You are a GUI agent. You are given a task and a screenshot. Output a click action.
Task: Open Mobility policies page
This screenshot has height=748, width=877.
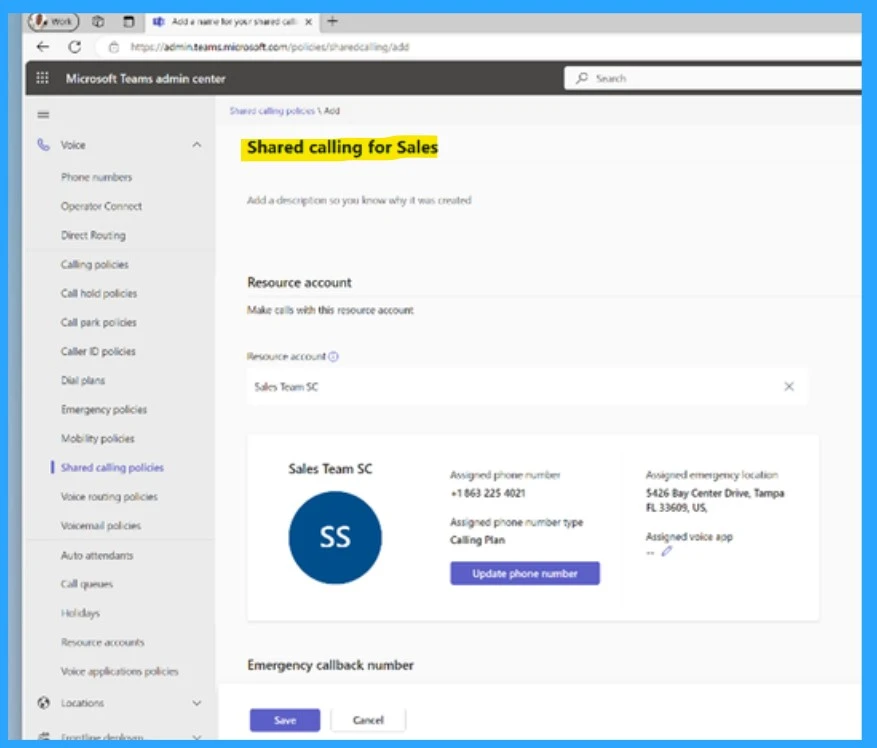point(97,439)
